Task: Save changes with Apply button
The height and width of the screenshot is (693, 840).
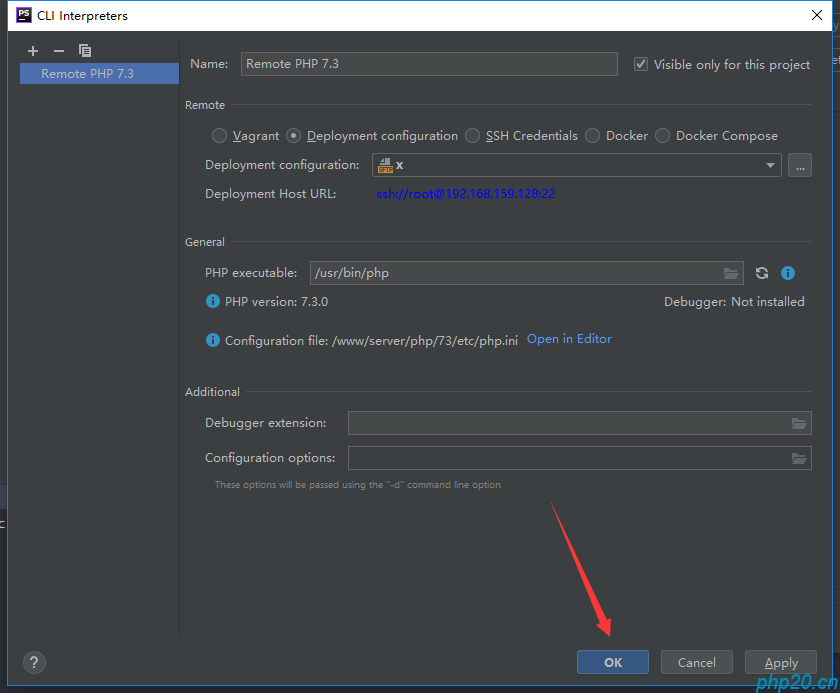Action: (781, 662)
